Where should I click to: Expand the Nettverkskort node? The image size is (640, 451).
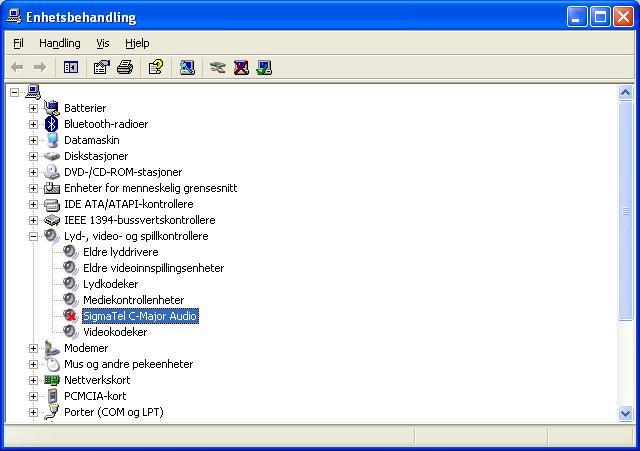pyautogui.click(x=33, y=380)
